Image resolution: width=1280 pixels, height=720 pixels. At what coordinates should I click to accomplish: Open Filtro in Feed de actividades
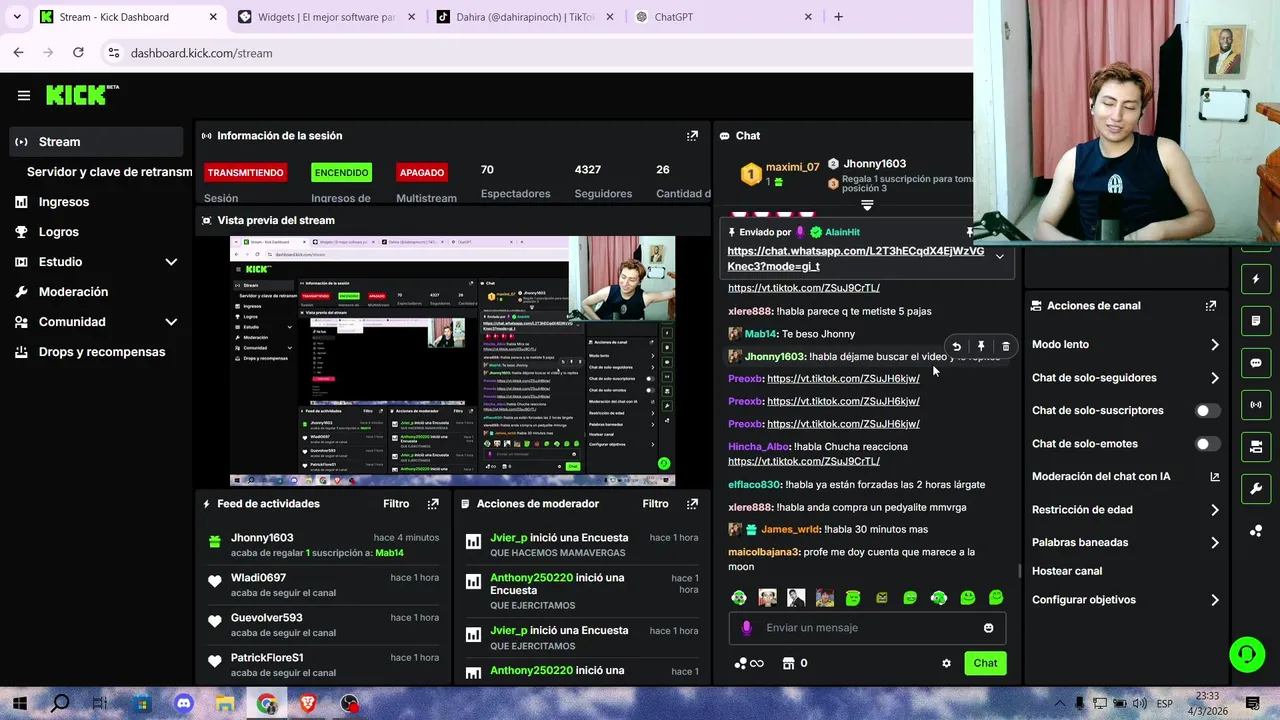tap(396, 504)
